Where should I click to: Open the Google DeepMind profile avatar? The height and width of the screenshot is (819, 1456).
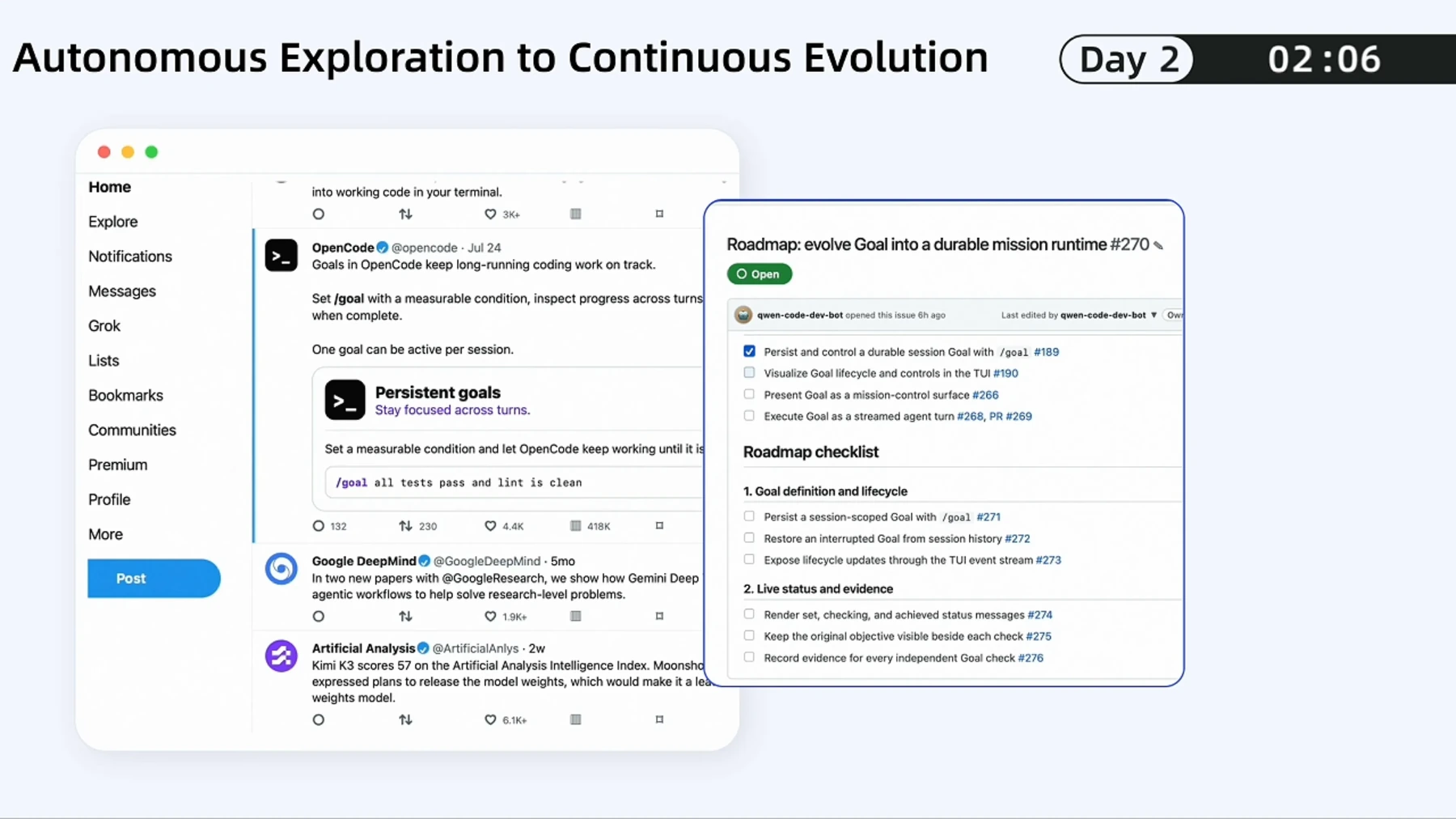[281, 569]
